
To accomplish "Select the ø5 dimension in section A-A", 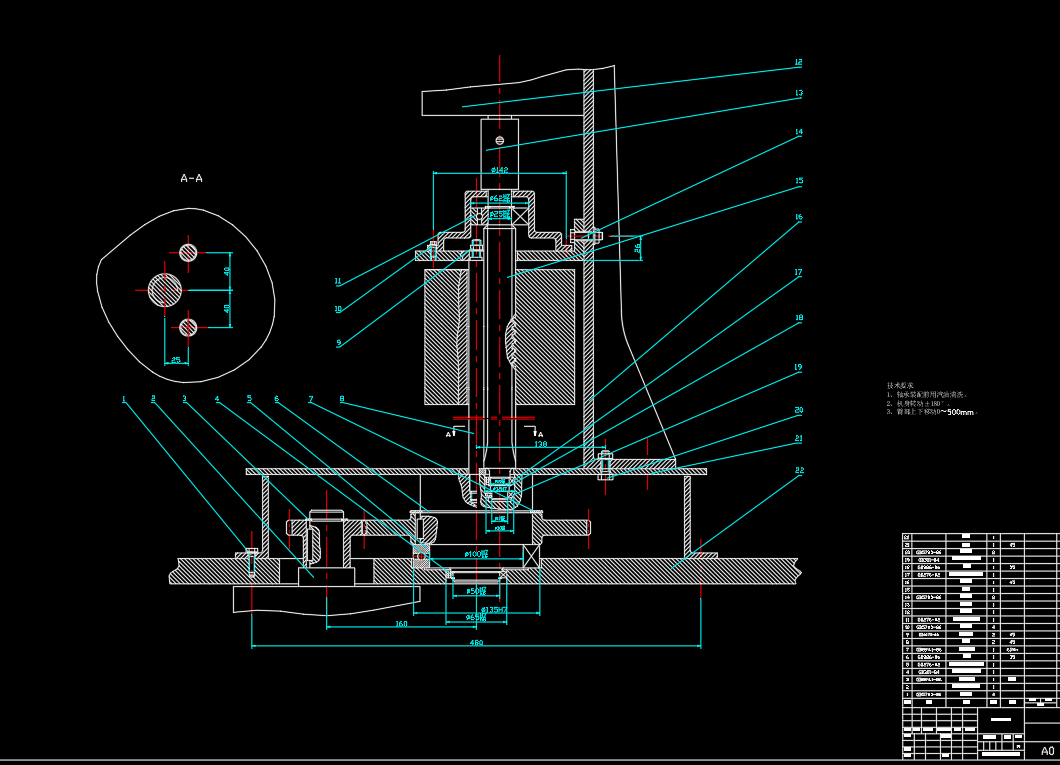I will (176, 359).
